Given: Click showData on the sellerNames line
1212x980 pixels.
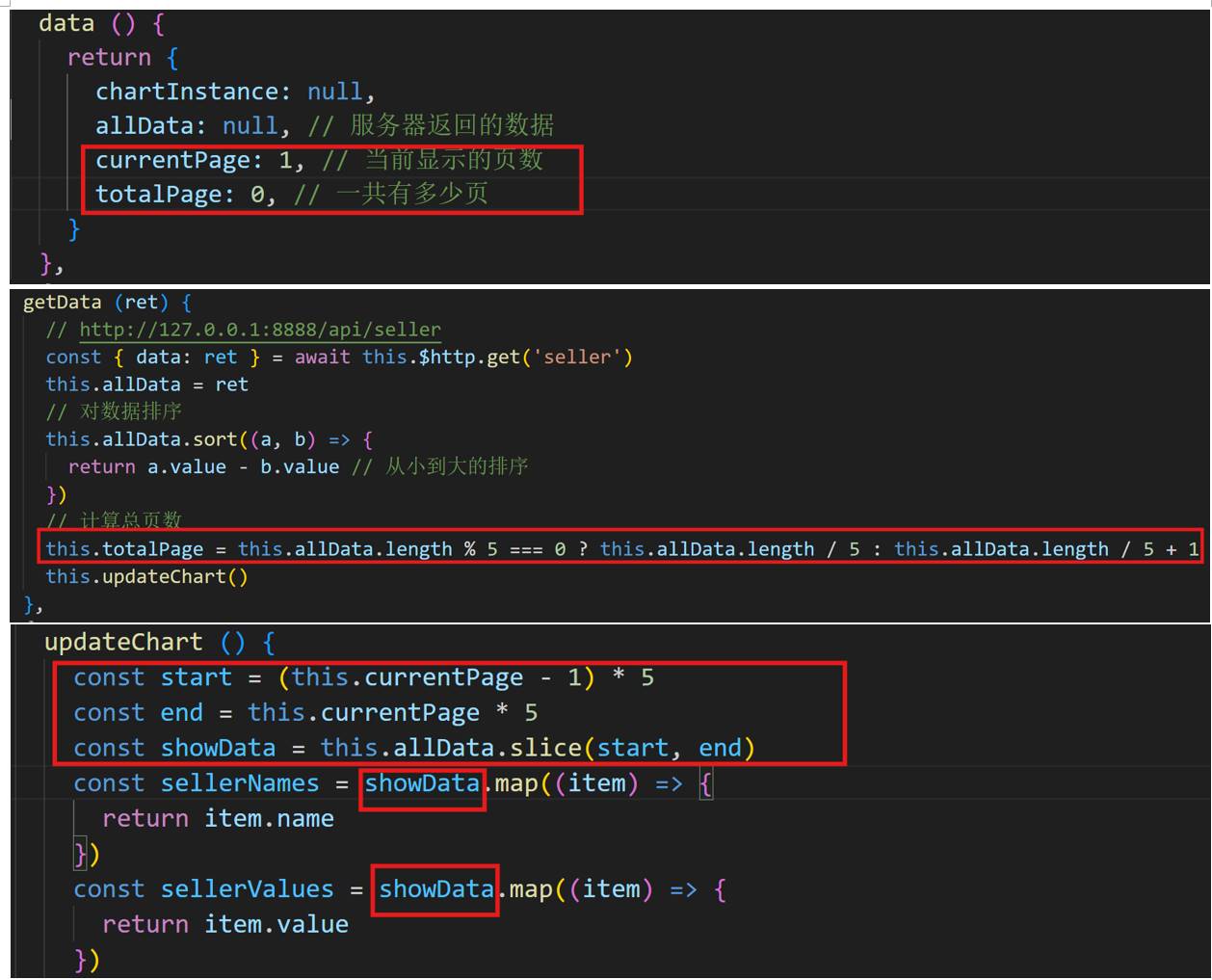Looking at the screenshot, I should (422, 783).
